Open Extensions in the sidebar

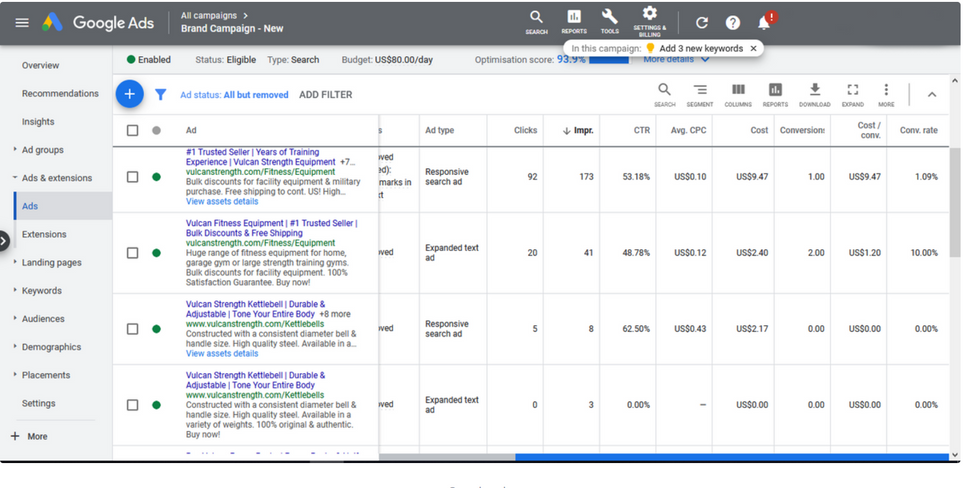pos(44,235)
